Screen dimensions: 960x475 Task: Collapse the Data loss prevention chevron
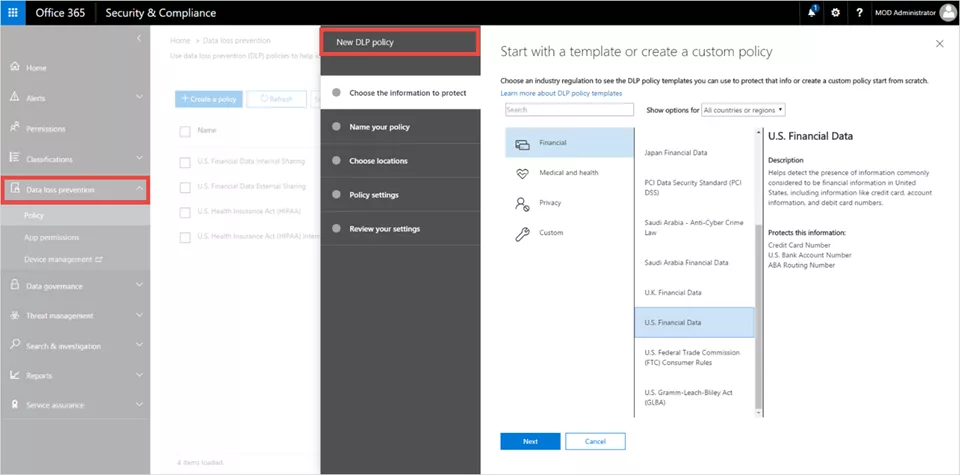click(139, 189)
